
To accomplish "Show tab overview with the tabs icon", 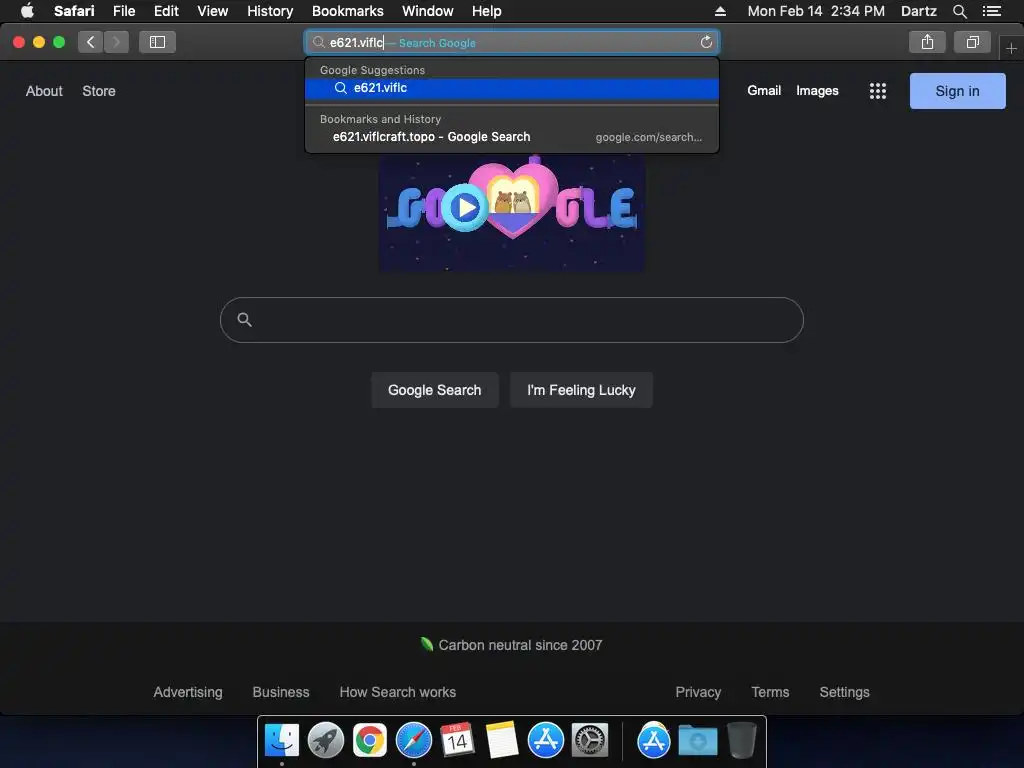I will coord(972,42).
